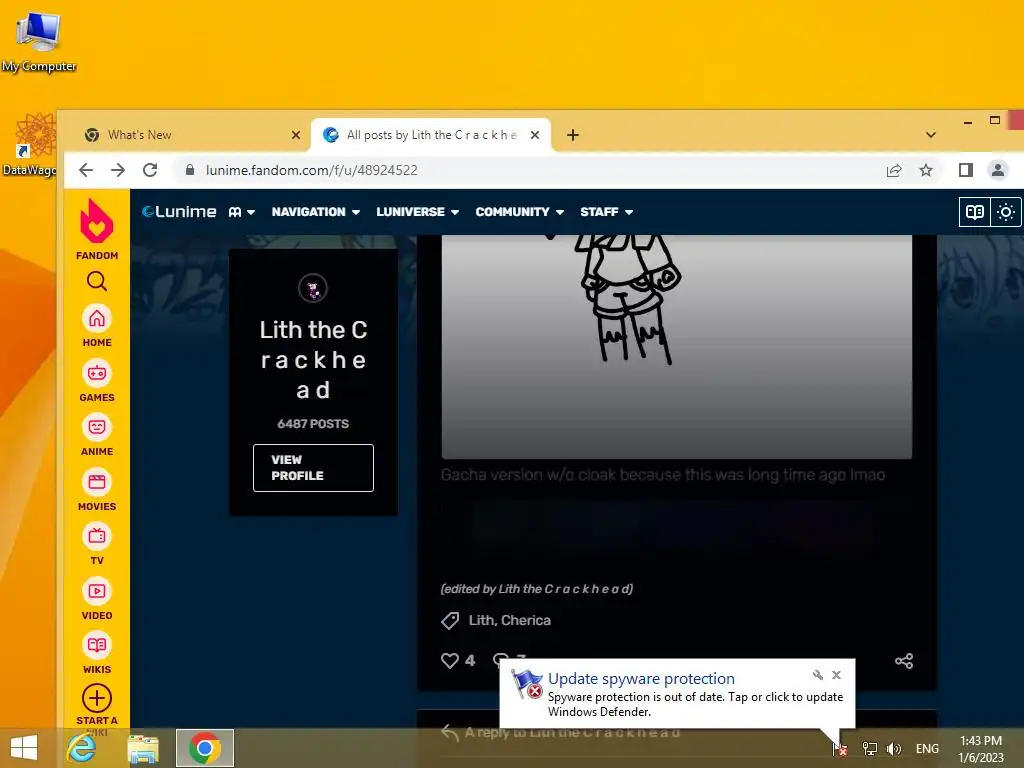Open the volume tray icon
Viewport: 1024px width, 768px height.
click(893, 748)
